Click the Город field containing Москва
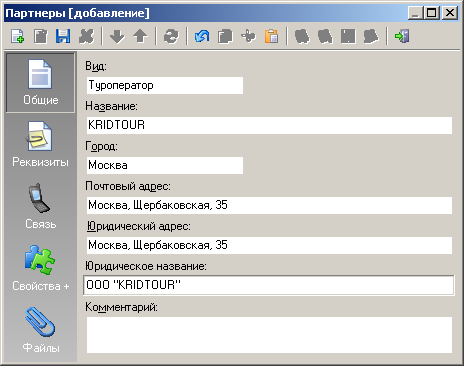Viewport: 464px width, 366px height. [x=165, y=165]
